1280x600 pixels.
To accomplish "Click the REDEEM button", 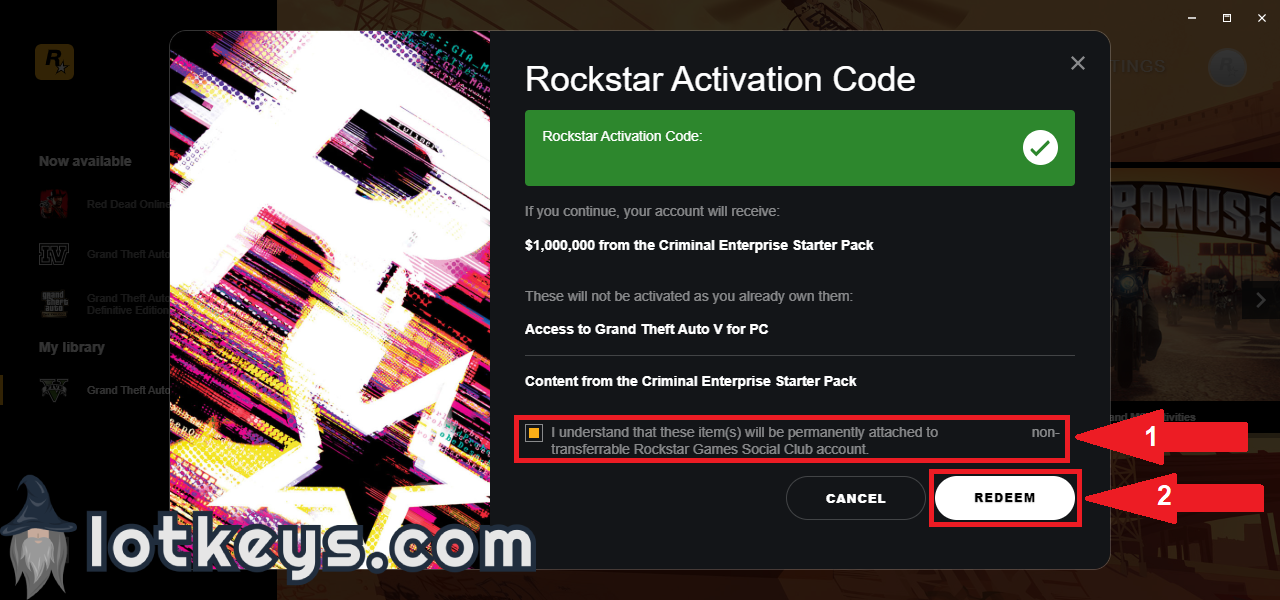I will pyautogui.click(x=1005, y=497).
